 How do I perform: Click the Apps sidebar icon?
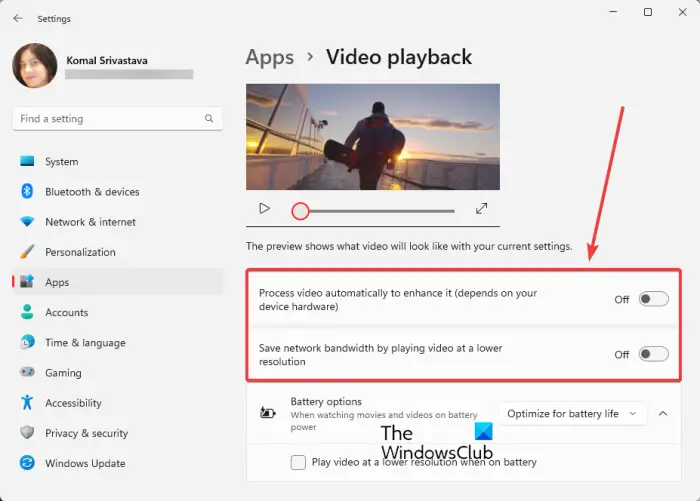point(27,282)
